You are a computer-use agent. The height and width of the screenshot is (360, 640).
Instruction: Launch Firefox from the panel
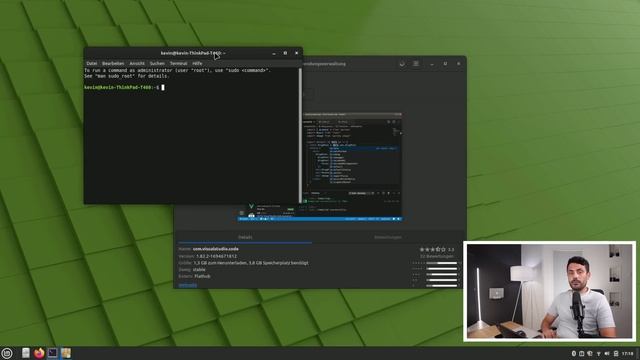click(39, 353)
